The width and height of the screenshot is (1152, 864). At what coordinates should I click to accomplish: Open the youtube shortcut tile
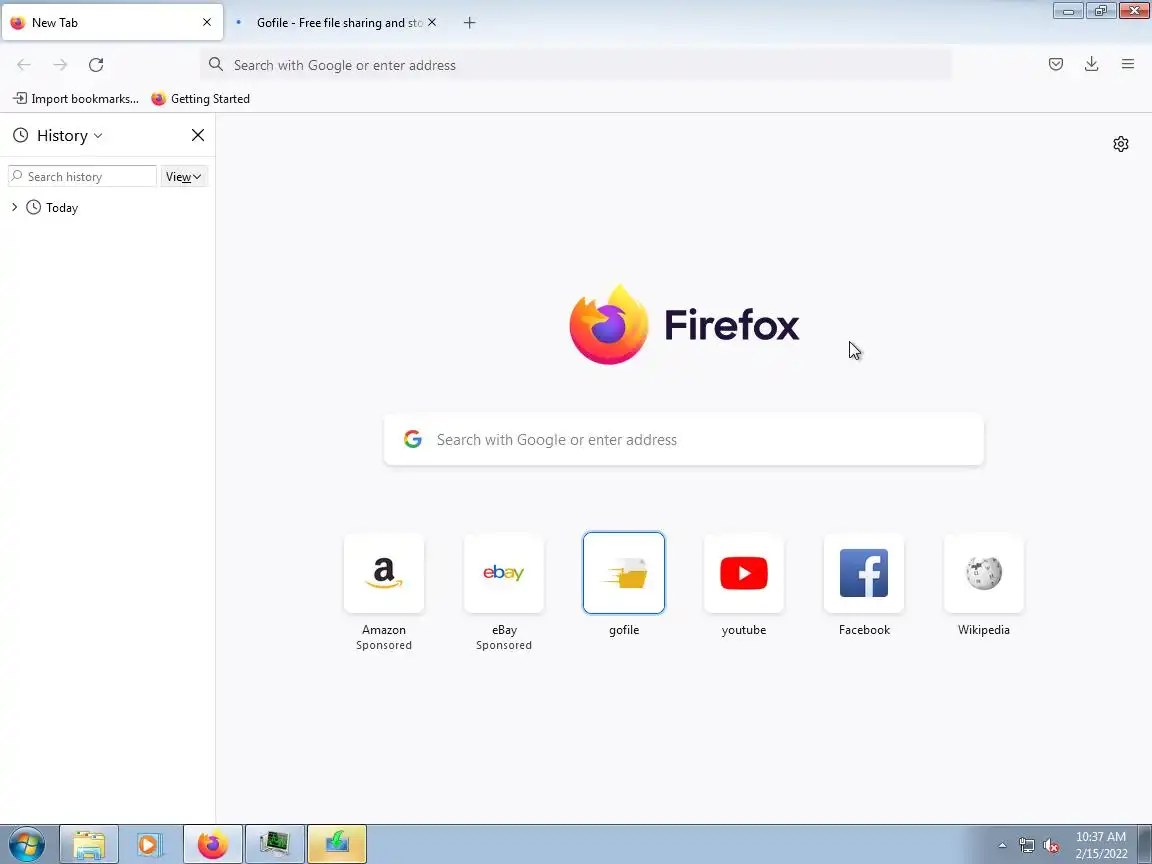pos(744,573)
